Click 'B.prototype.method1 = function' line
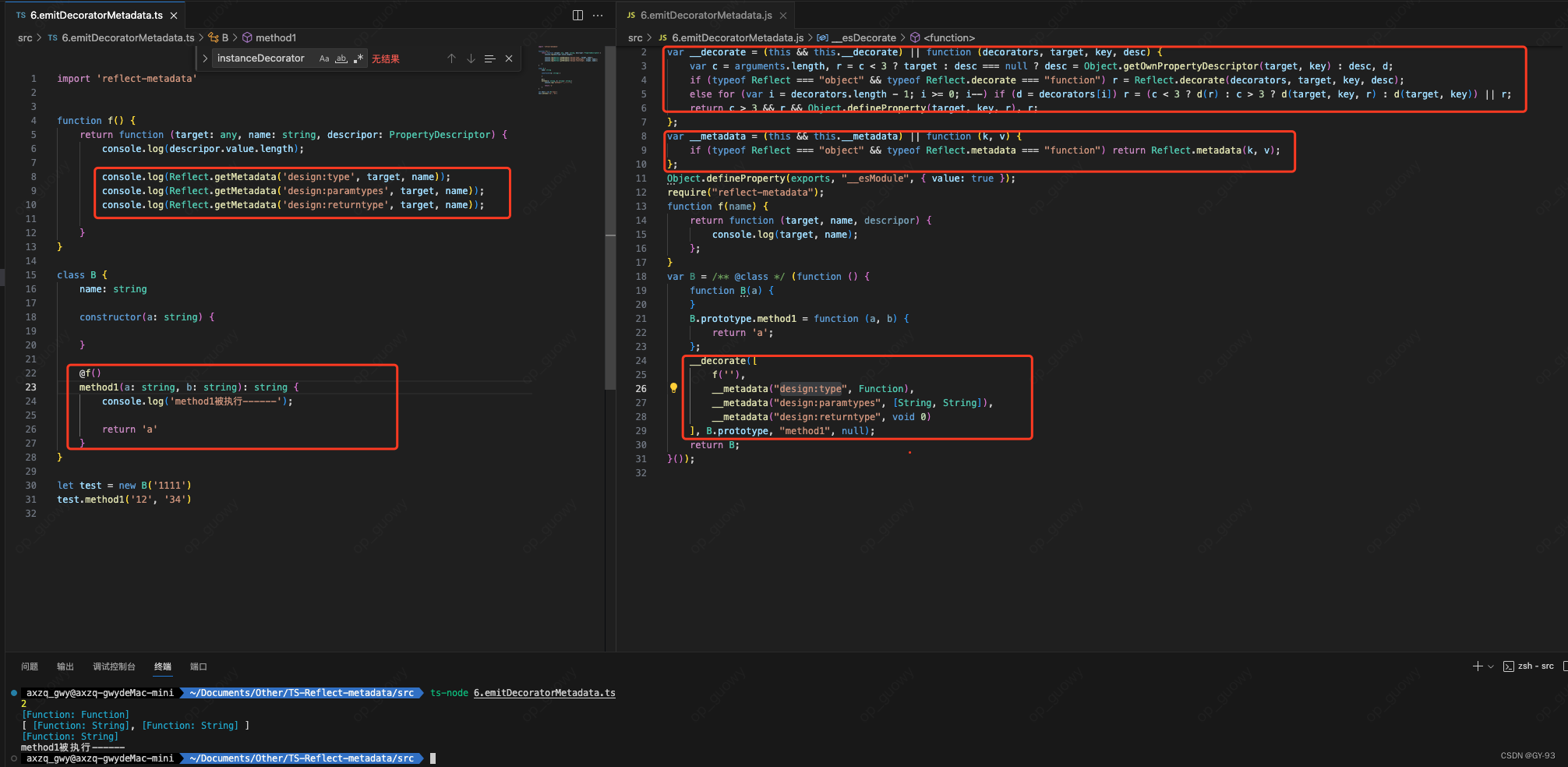Screen dimensions: 1568x767 click(799, 319)
